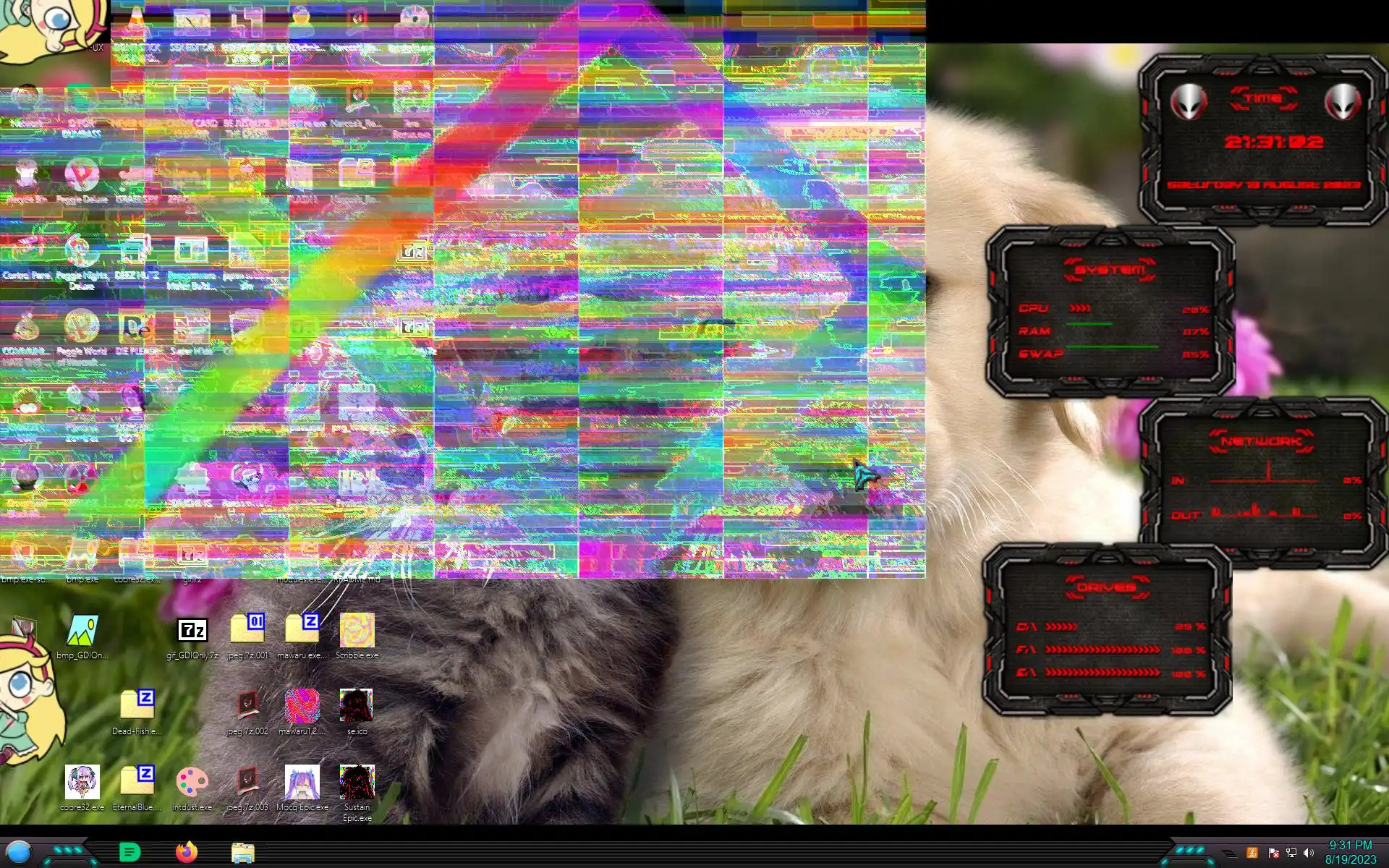Select the Mocq Epic.exe icon

(302, 783)
